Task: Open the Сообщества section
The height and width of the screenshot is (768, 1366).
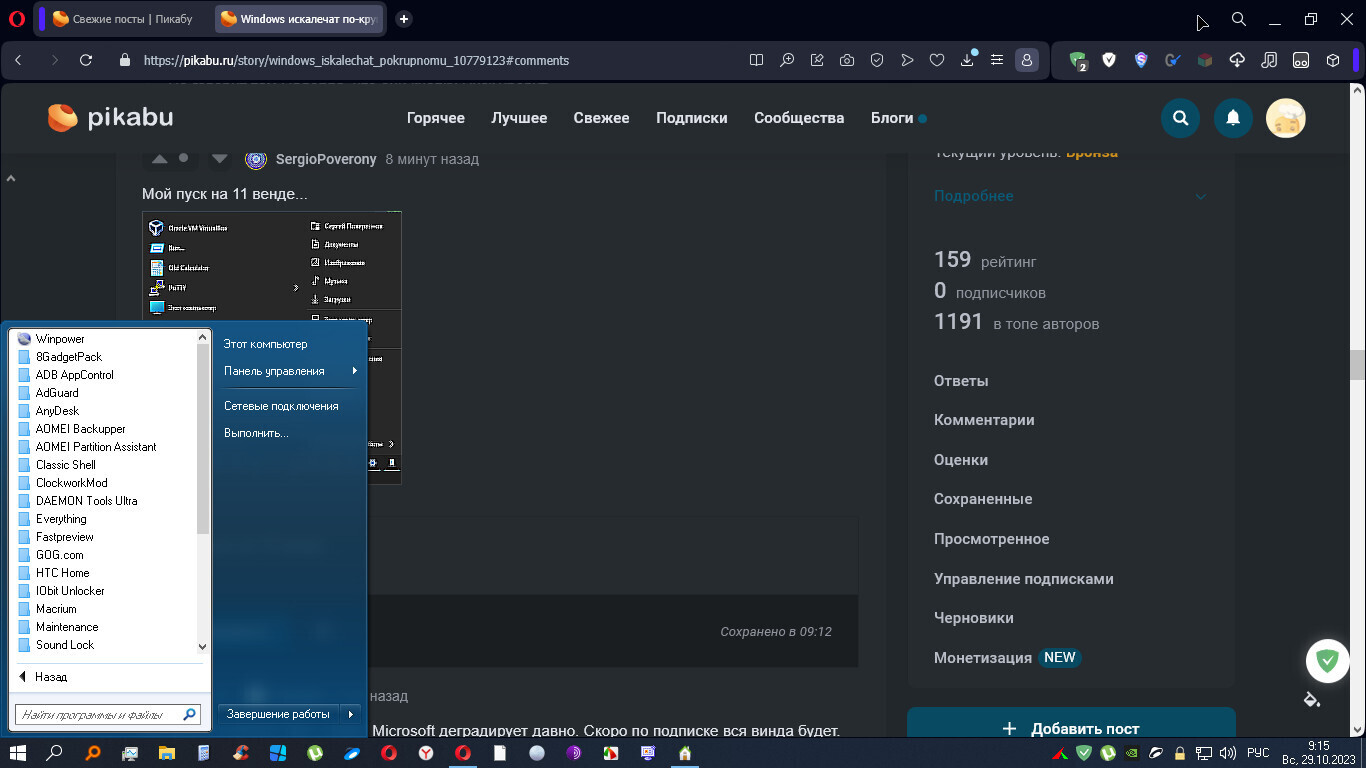Action: click(x=799, y=118)
